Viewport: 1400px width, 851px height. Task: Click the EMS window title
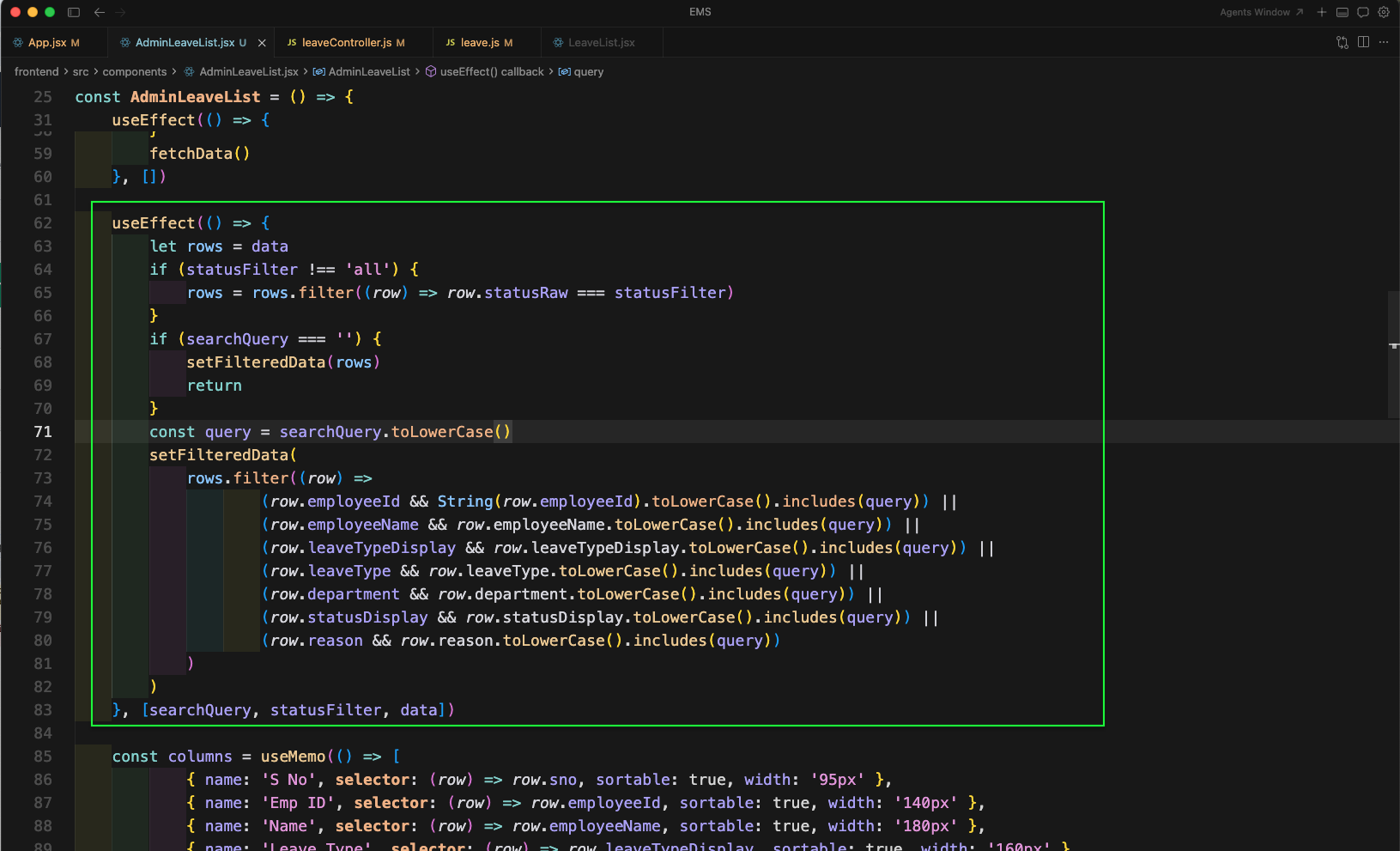700,12
